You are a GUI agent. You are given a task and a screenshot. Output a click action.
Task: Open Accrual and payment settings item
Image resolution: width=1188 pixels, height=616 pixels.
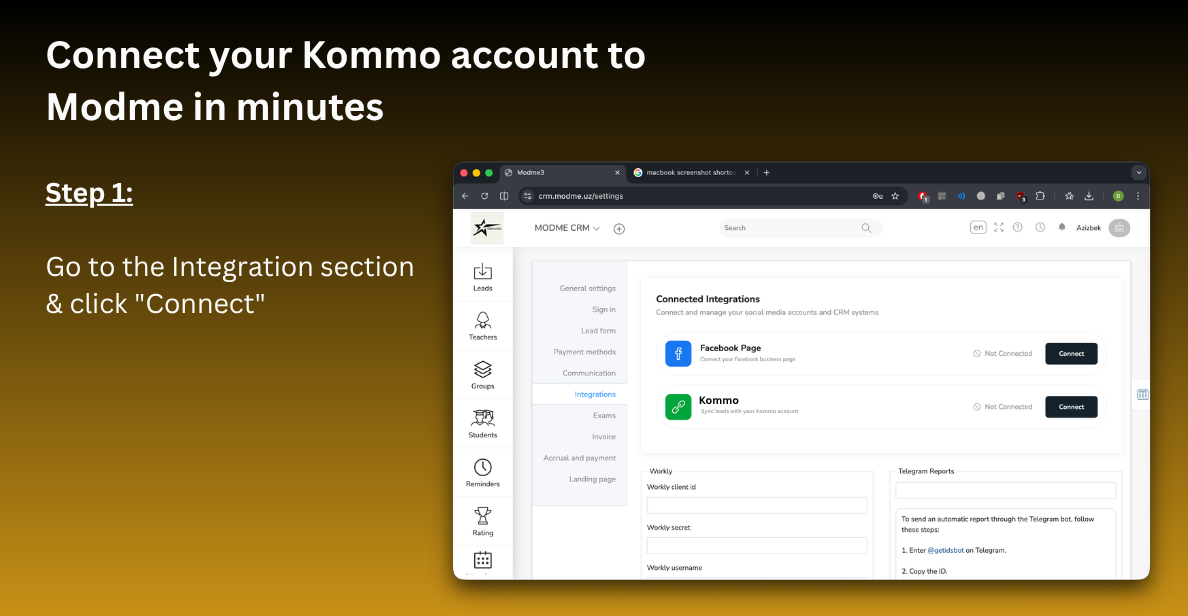tap(580, 458)
